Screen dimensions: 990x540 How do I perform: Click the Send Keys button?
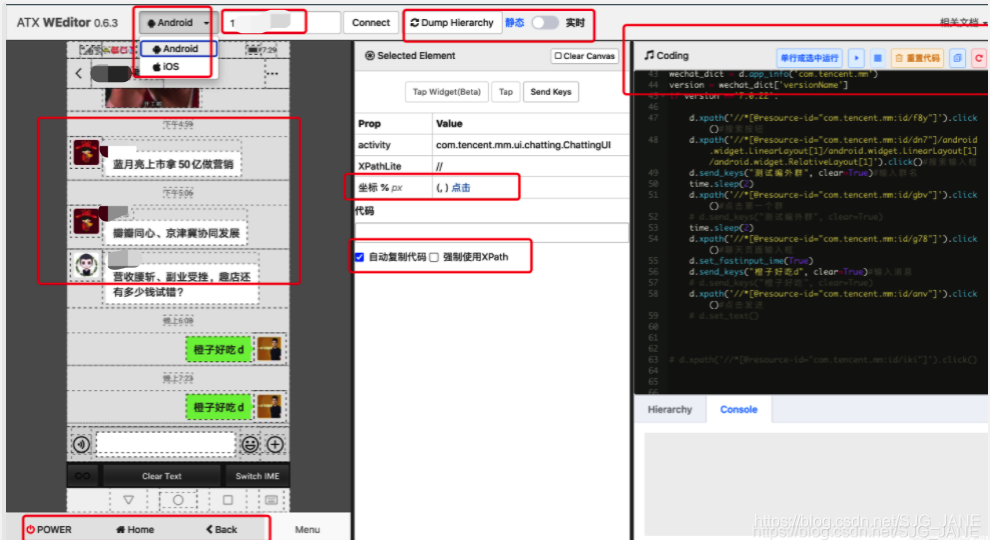click(551, 92)
